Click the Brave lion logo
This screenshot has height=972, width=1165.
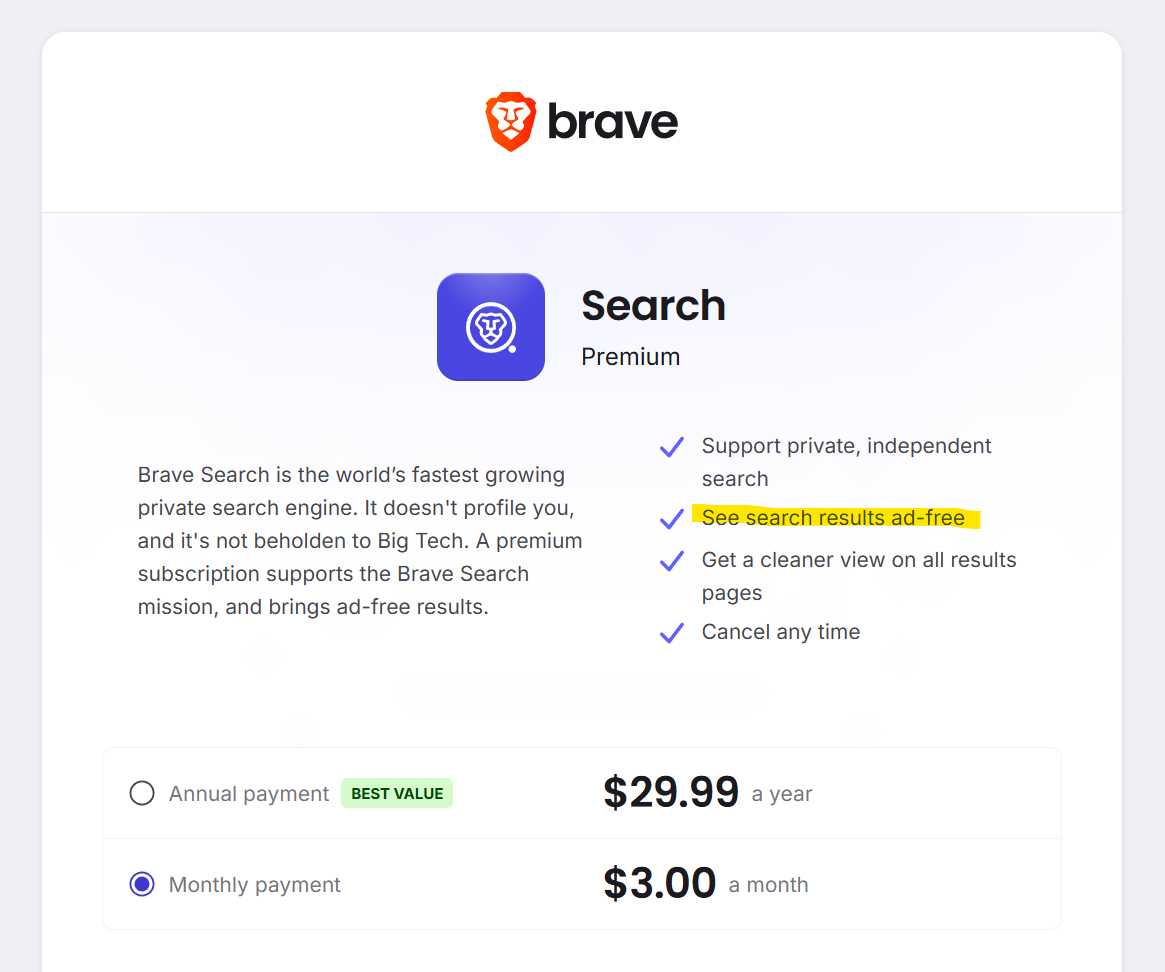pyautogui.click(x=510, y=119)
